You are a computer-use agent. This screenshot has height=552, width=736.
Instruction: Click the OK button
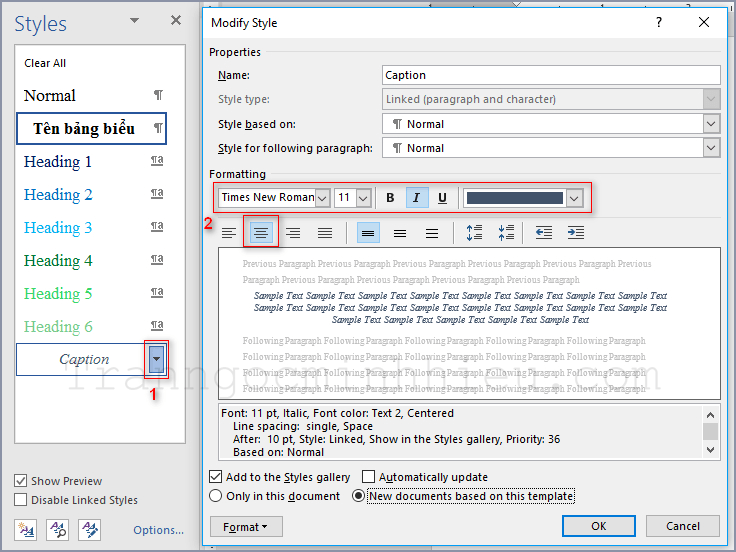(598, 526)
